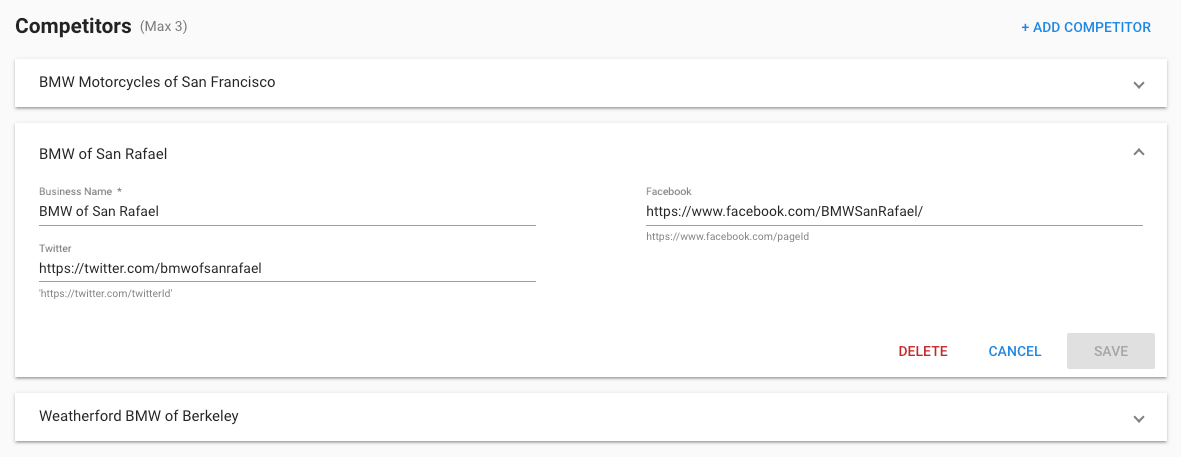The image size is (1181, 457).
Task: Focus the Business Name input field
Action: click(x=287, y=212)
